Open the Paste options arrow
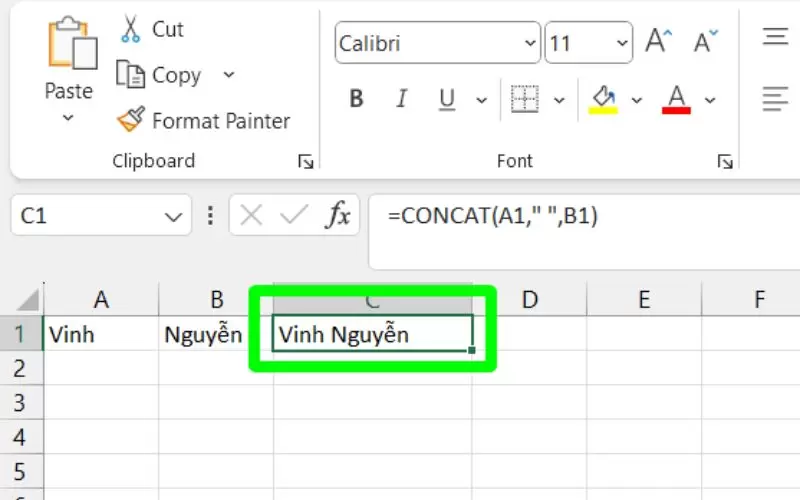800x500 pixels. pos(68,118)
